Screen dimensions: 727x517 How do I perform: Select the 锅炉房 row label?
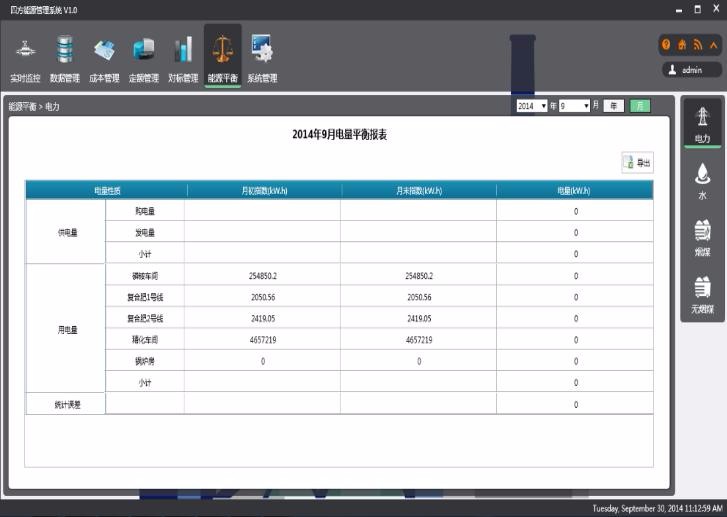145,361
